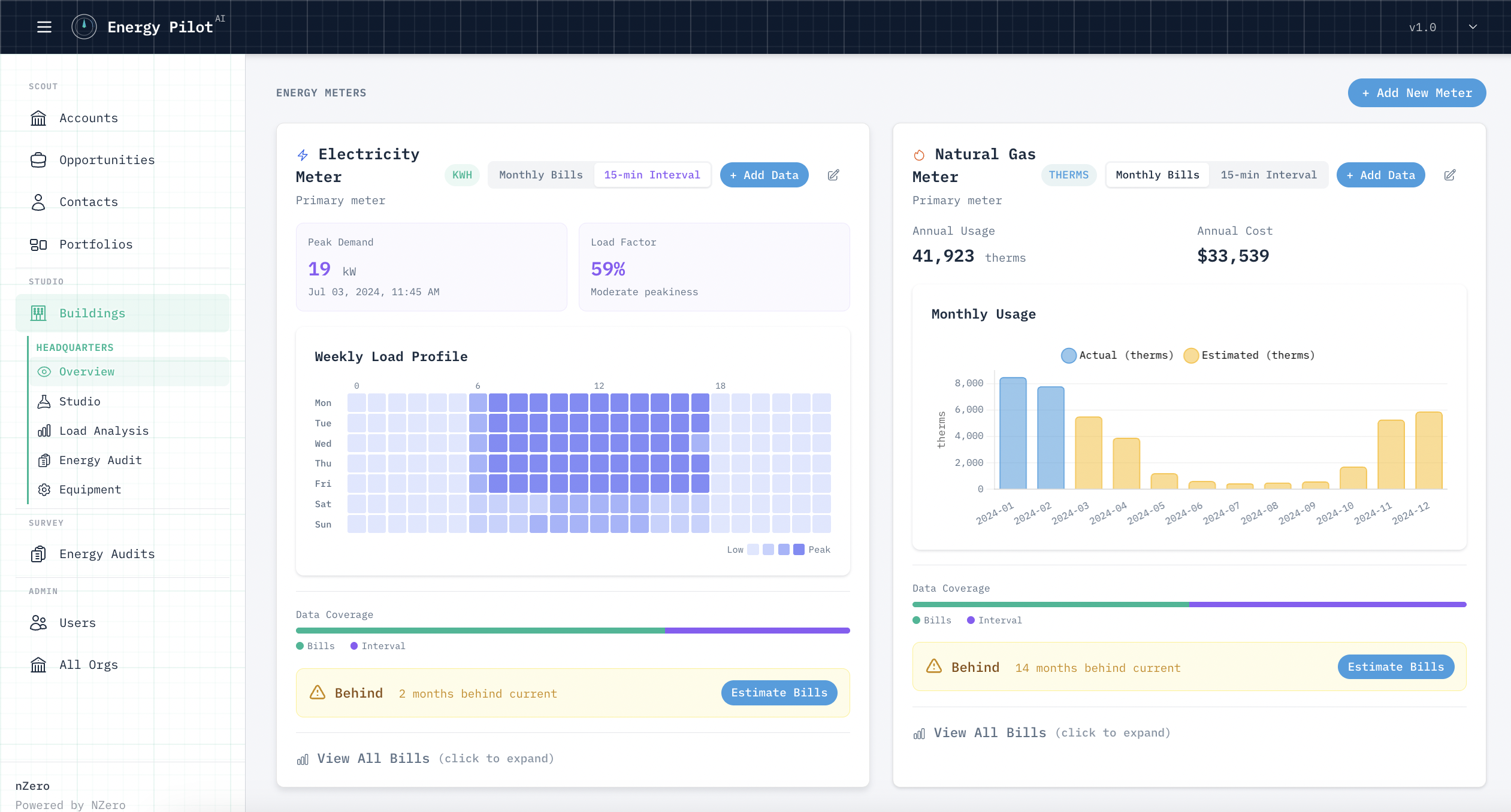Expand the version dropdown next to v1.0

[x=1473, y=26]
